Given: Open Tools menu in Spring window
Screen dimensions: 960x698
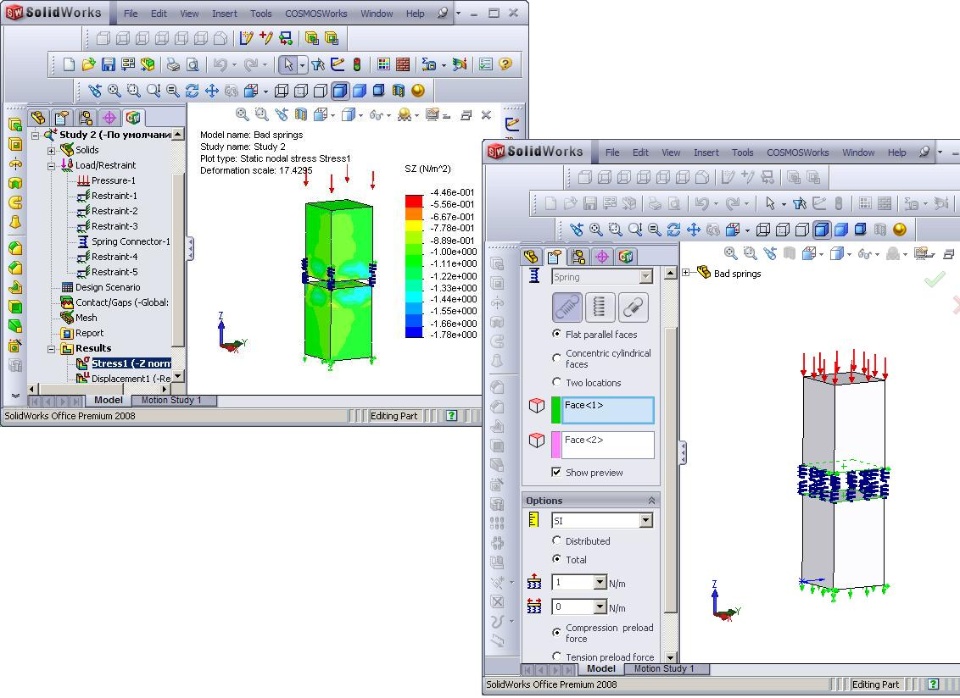Looking at the screenshot, I should [x=742, y=152].
